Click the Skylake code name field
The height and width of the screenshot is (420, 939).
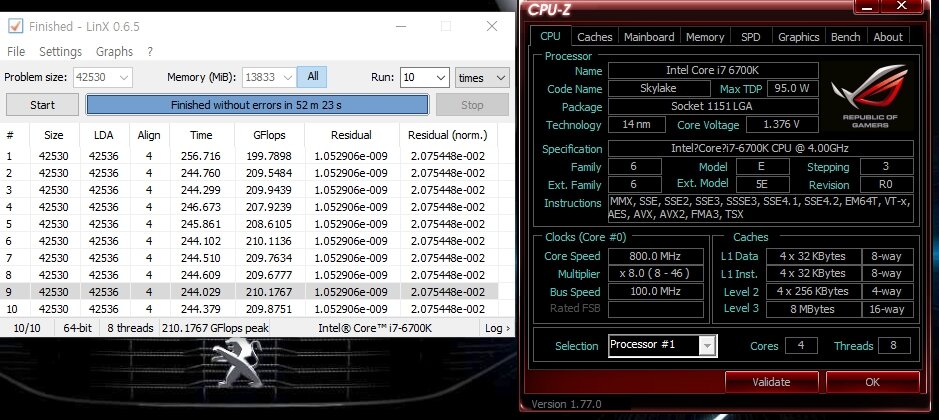658,89
